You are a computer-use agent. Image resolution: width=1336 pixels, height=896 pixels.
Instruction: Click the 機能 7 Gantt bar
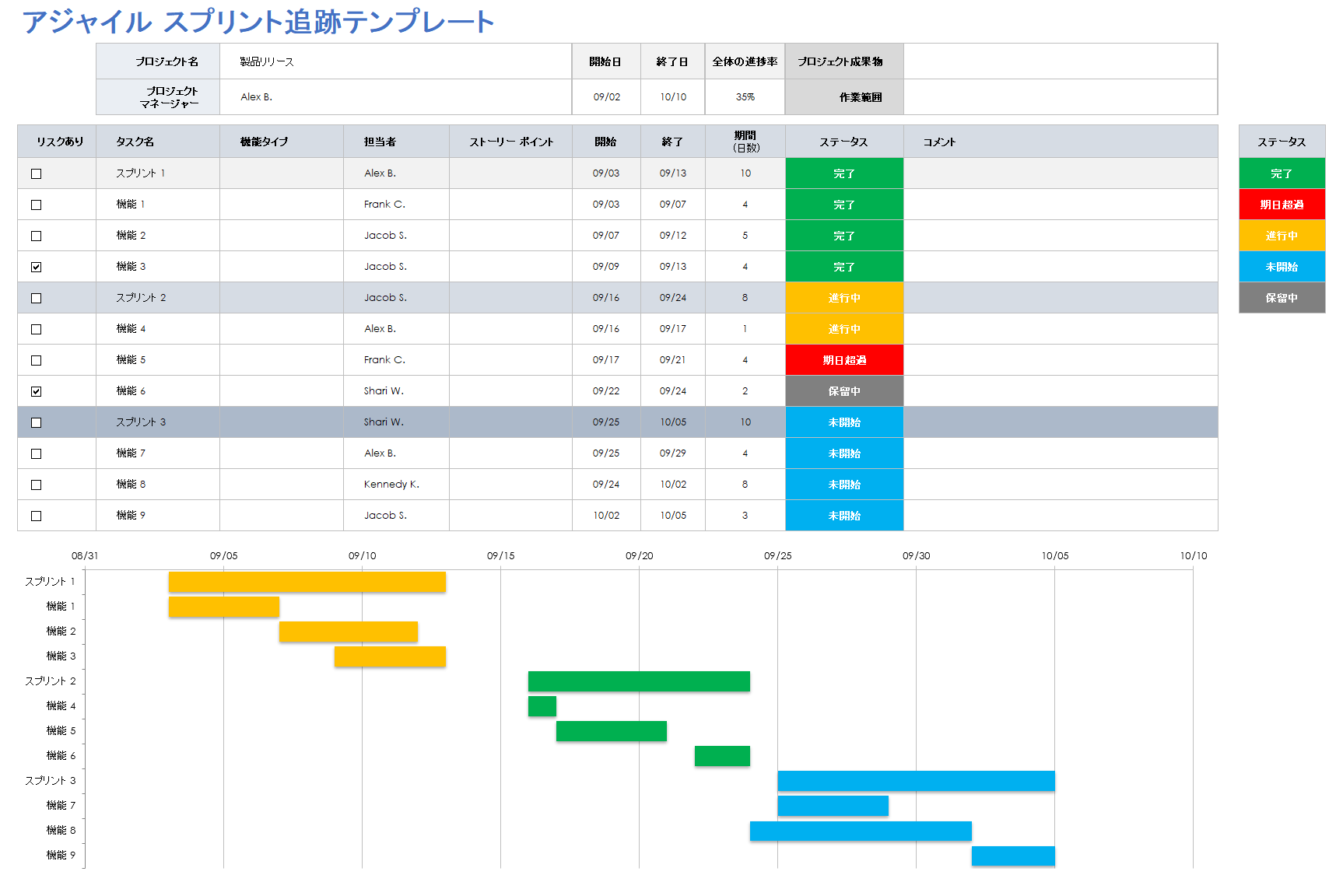(833, 806)
